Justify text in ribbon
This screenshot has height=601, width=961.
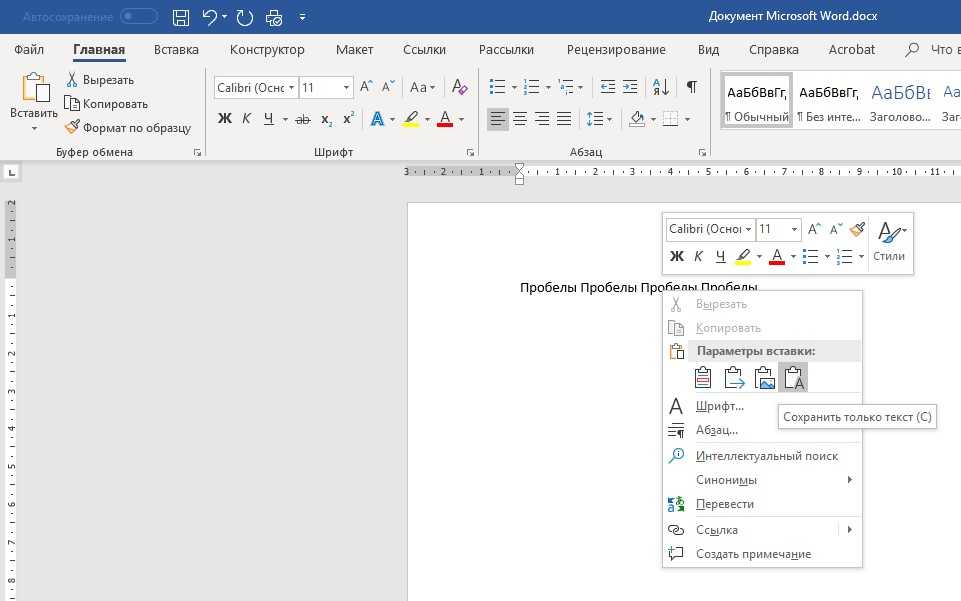[564, 119]
